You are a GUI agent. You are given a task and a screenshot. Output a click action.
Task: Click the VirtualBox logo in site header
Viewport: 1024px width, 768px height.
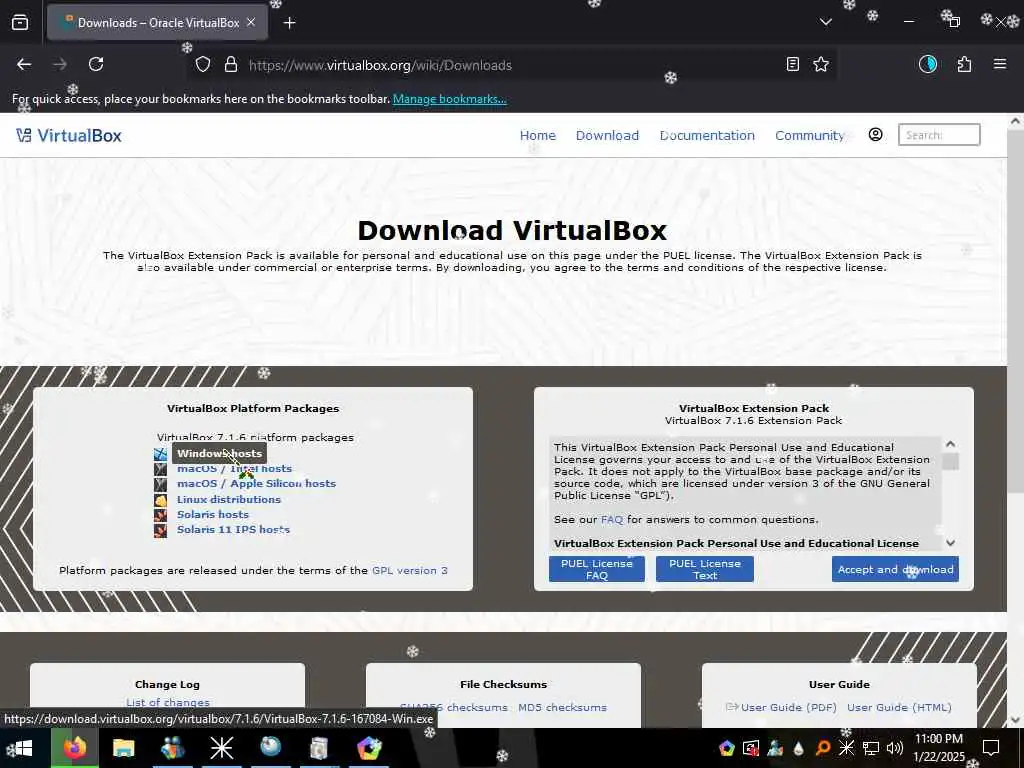coord(69,135)
